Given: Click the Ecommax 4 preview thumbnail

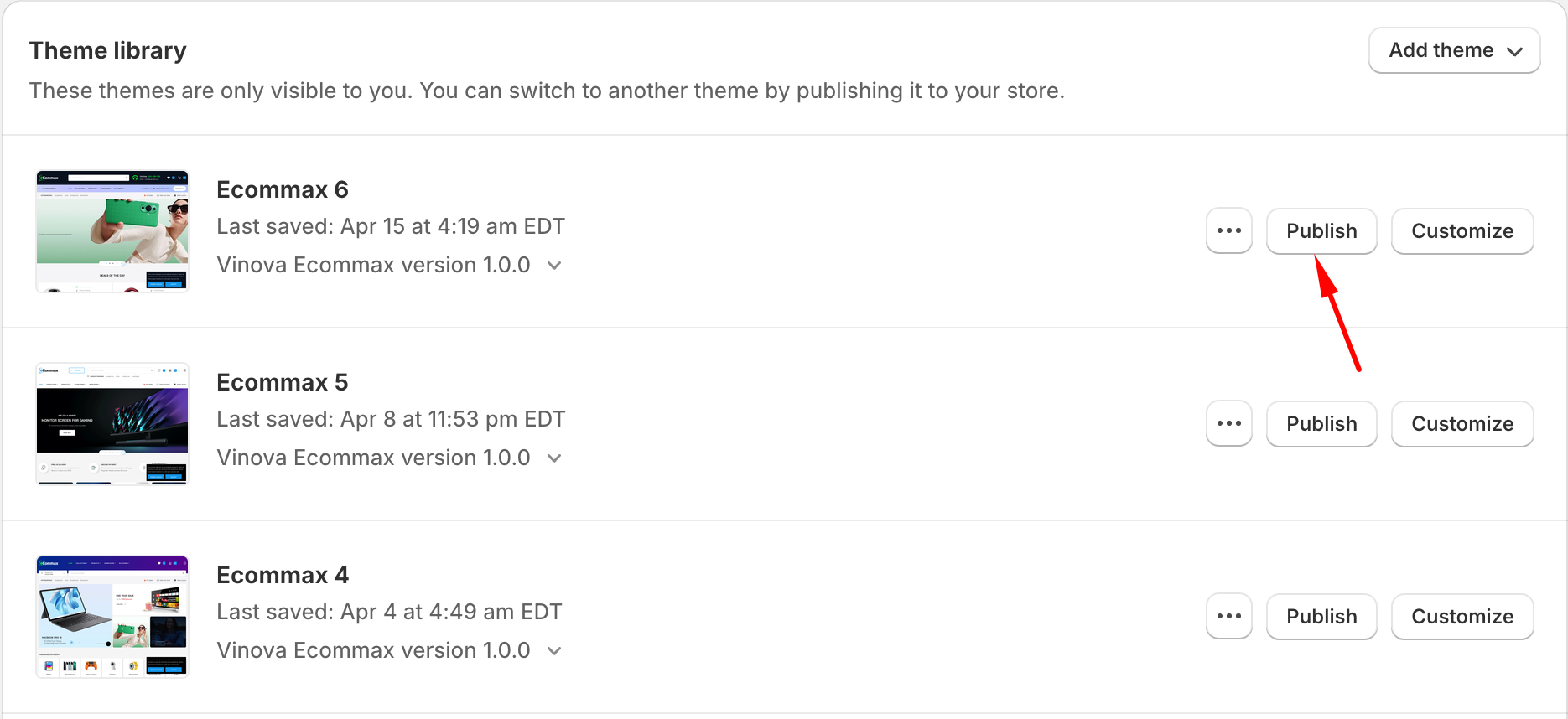Looking at the screenshot, I should tap(112, 617).
